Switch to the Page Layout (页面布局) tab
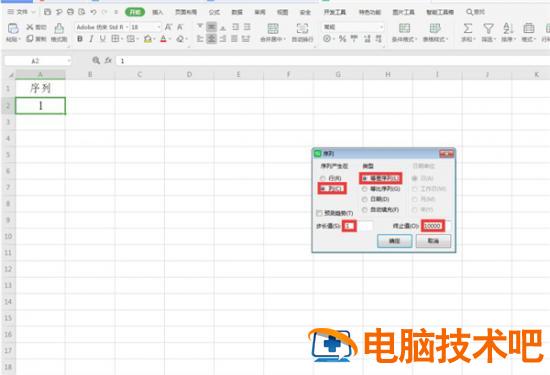The width and height of the screenshot is (550, 375). [186, 12]
